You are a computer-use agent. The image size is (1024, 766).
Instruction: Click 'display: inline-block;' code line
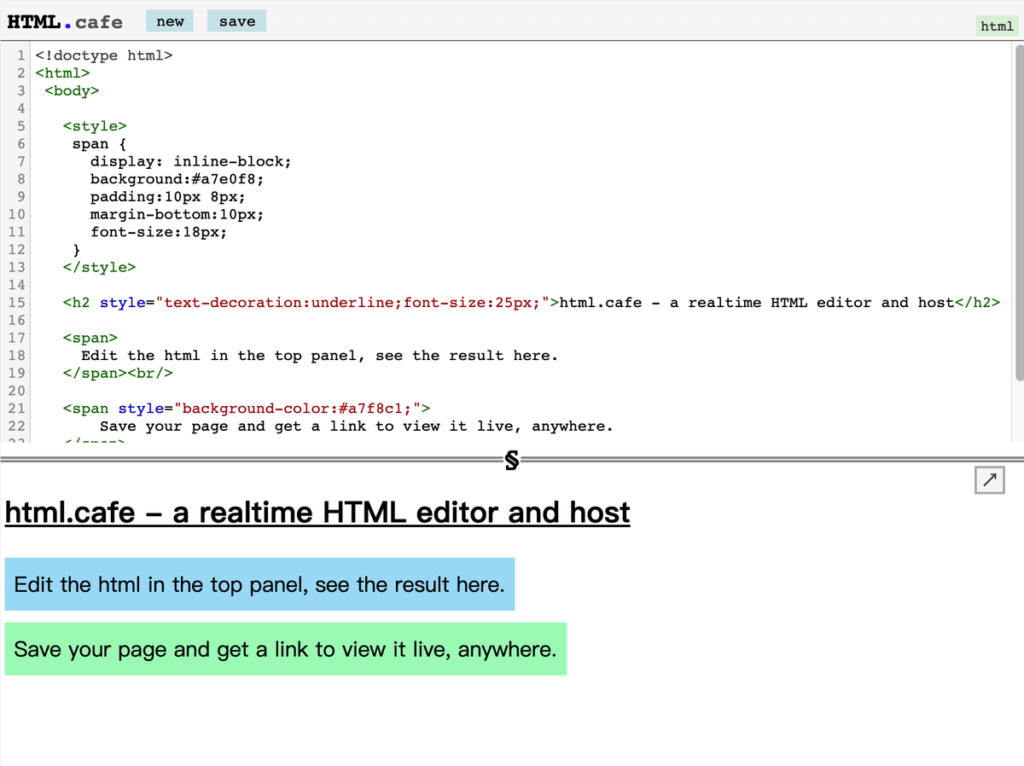point(191,161)
